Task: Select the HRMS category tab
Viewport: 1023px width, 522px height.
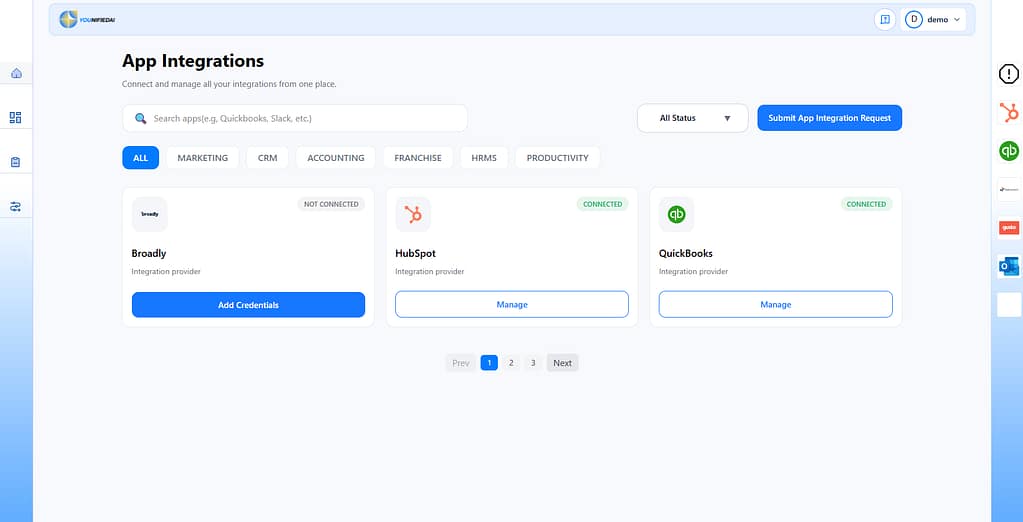Action: (x=484, y=158)
